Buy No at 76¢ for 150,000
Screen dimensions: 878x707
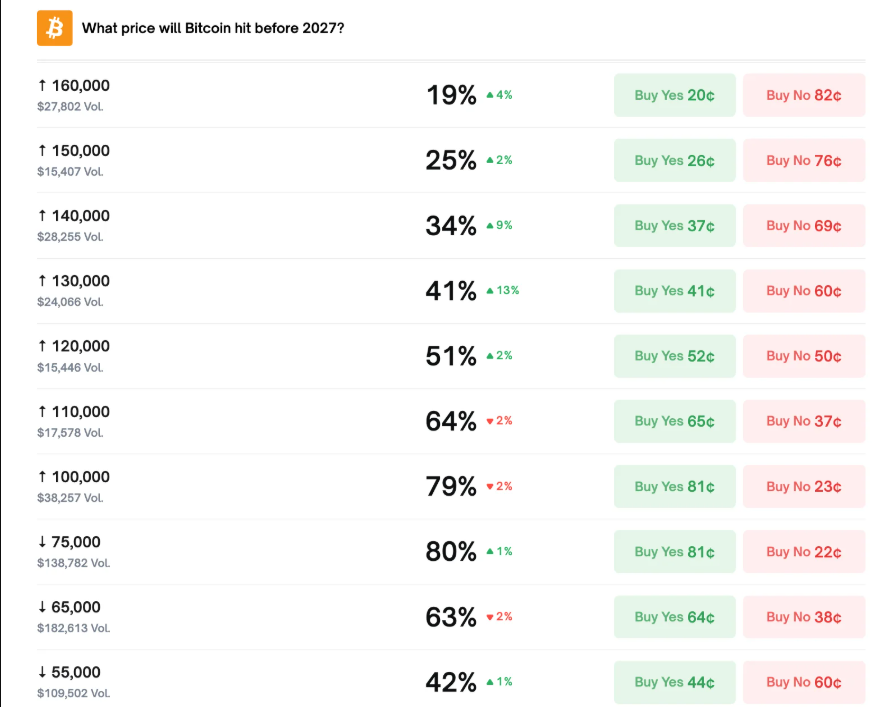click(803, 161)
